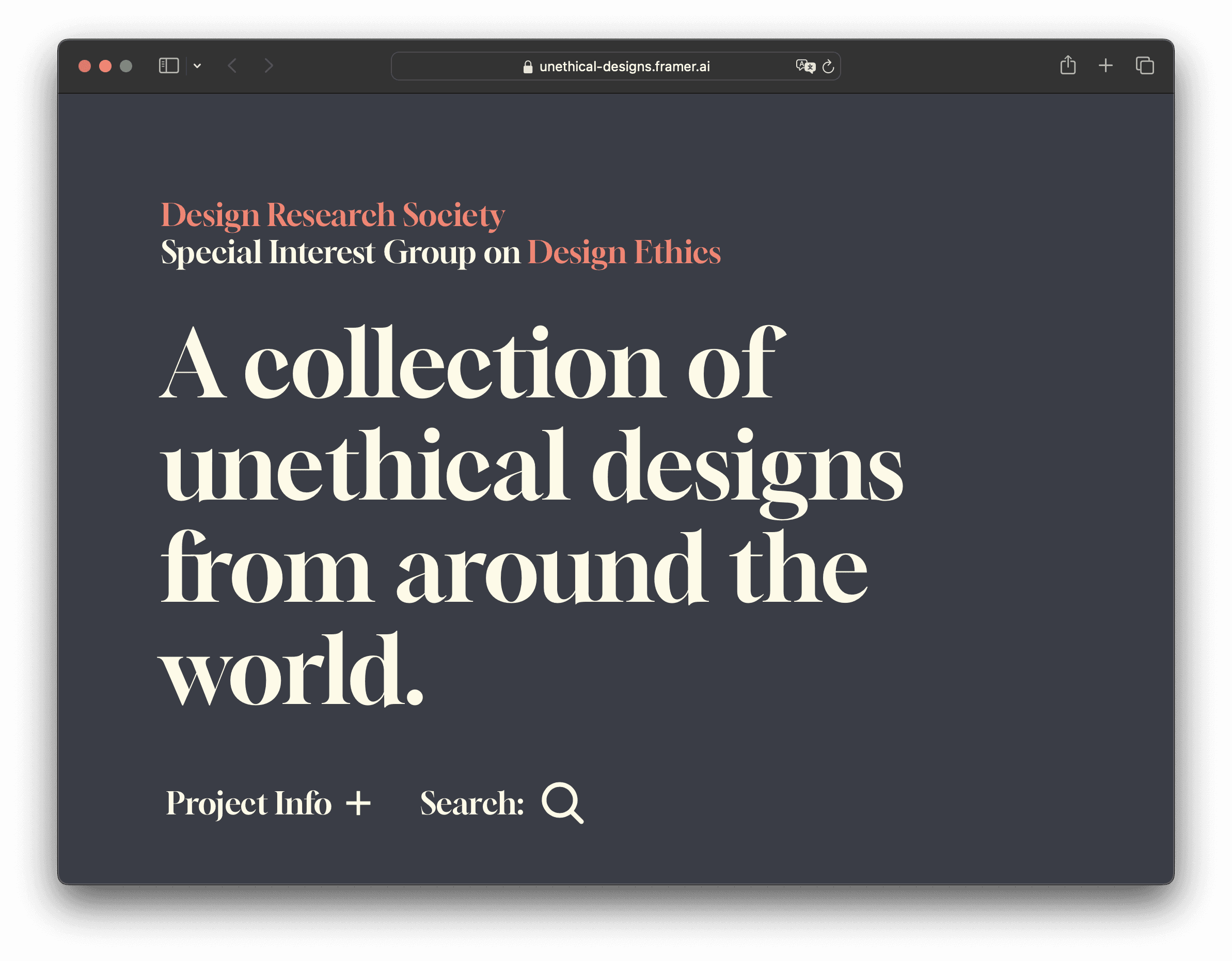Open search using the magnifying glass icon
Image resolution: width=1232 pixels, height=961 pixels.
click(x=565, y=804)
